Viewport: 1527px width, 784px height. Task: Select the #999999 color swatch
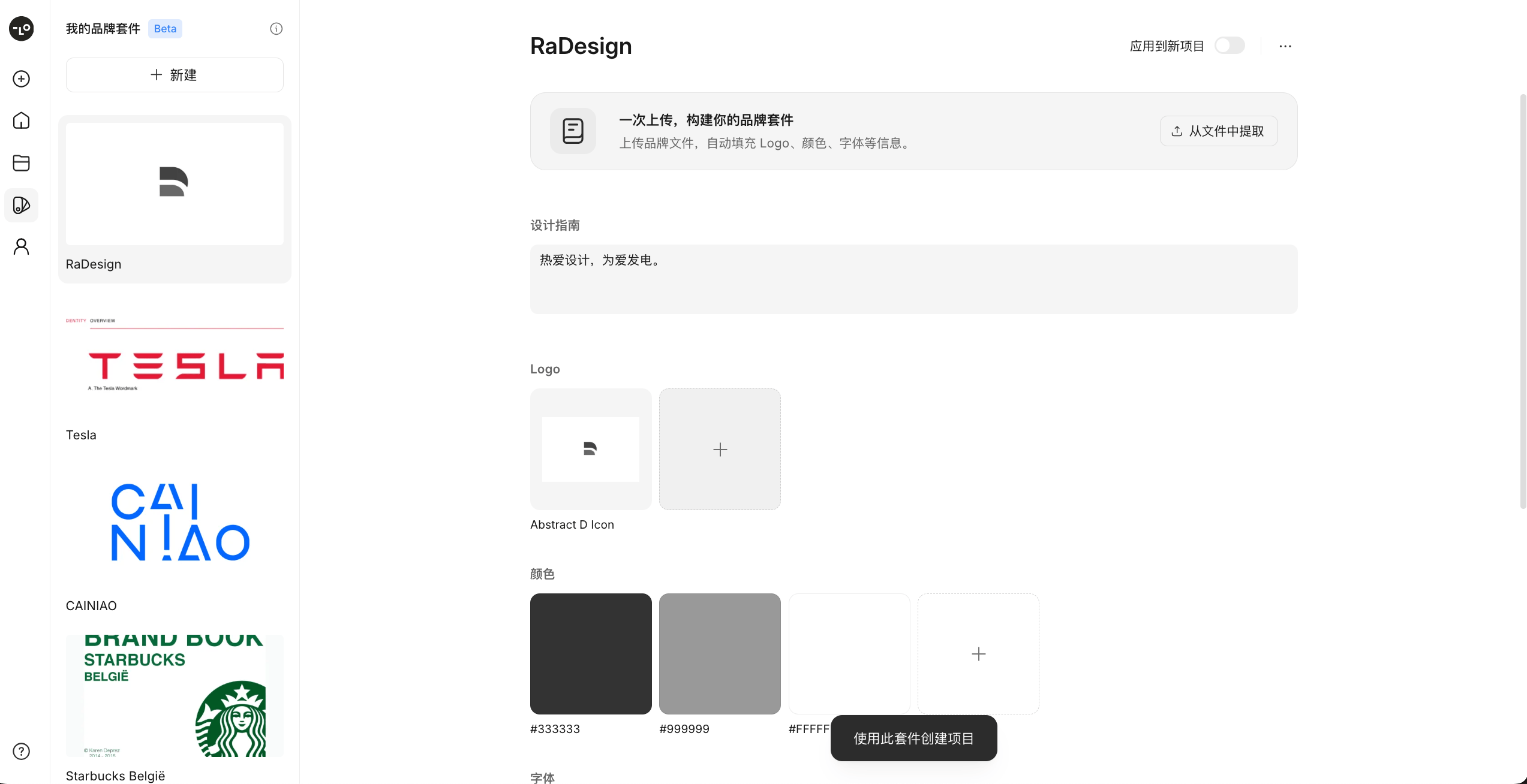pyautogui.click(x=720, y=654)
